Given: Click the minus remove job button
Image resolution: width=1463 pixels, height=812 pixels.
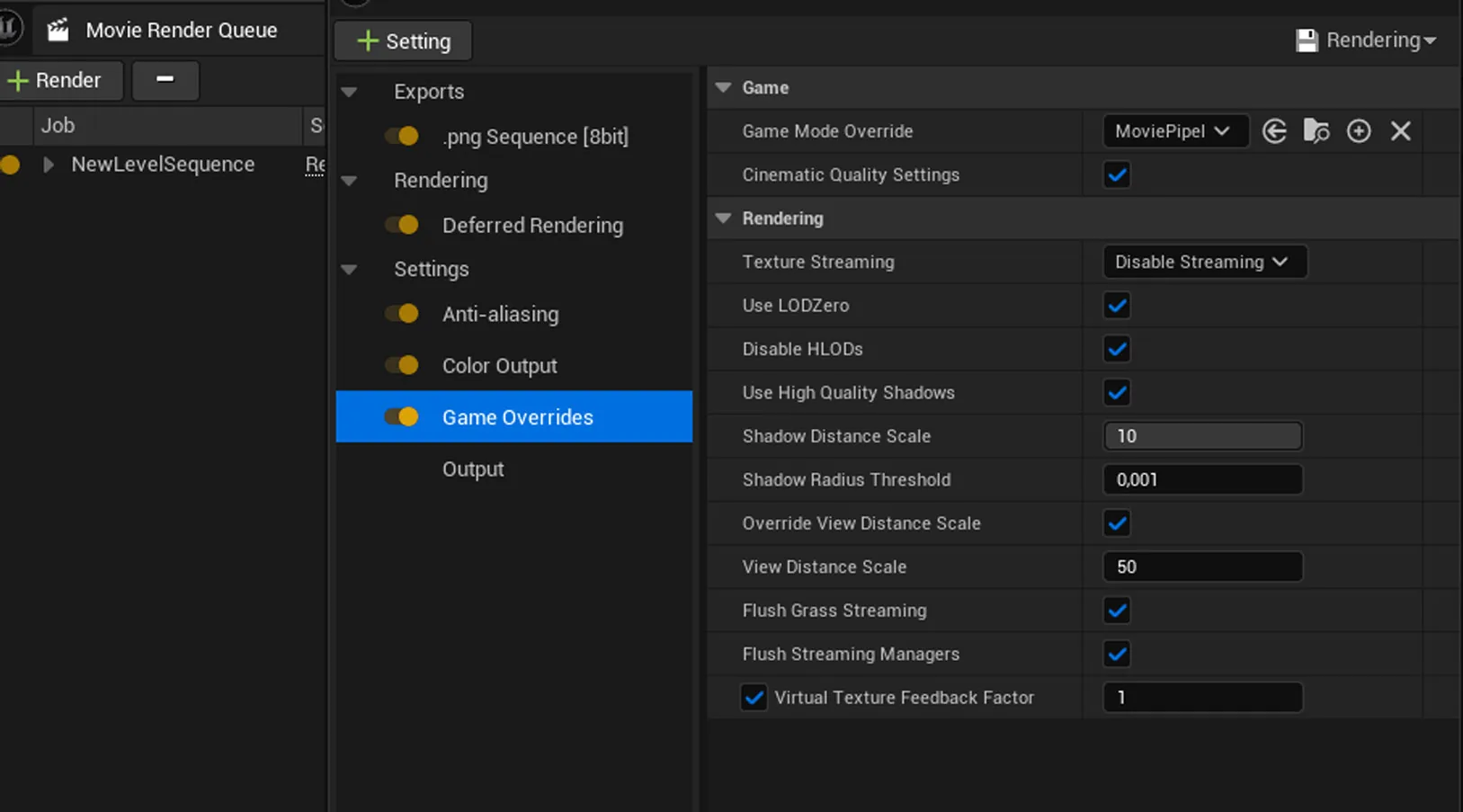Looking at the screenshot, I should [165, 80].
